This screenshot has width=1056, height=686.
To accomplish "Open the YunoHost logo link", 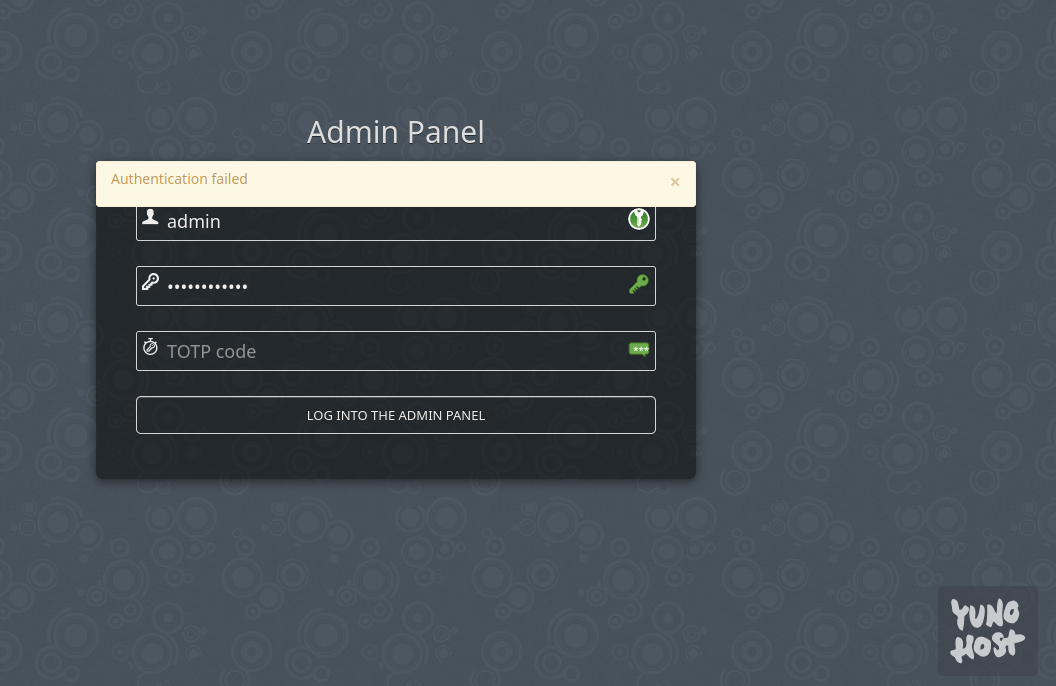I will (x=987, y=631).
